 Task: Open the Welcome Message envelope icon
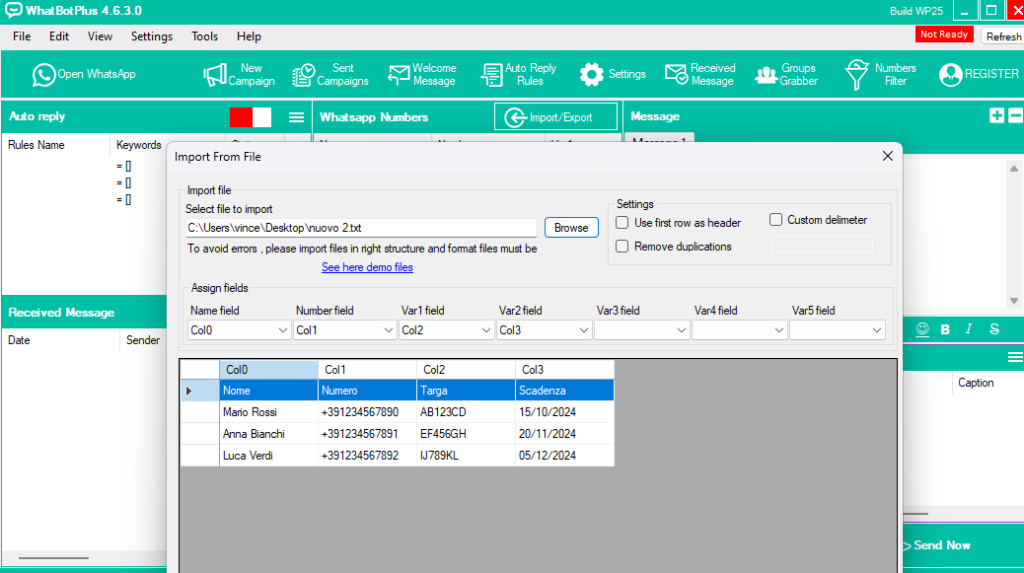(x=398, y=75)
